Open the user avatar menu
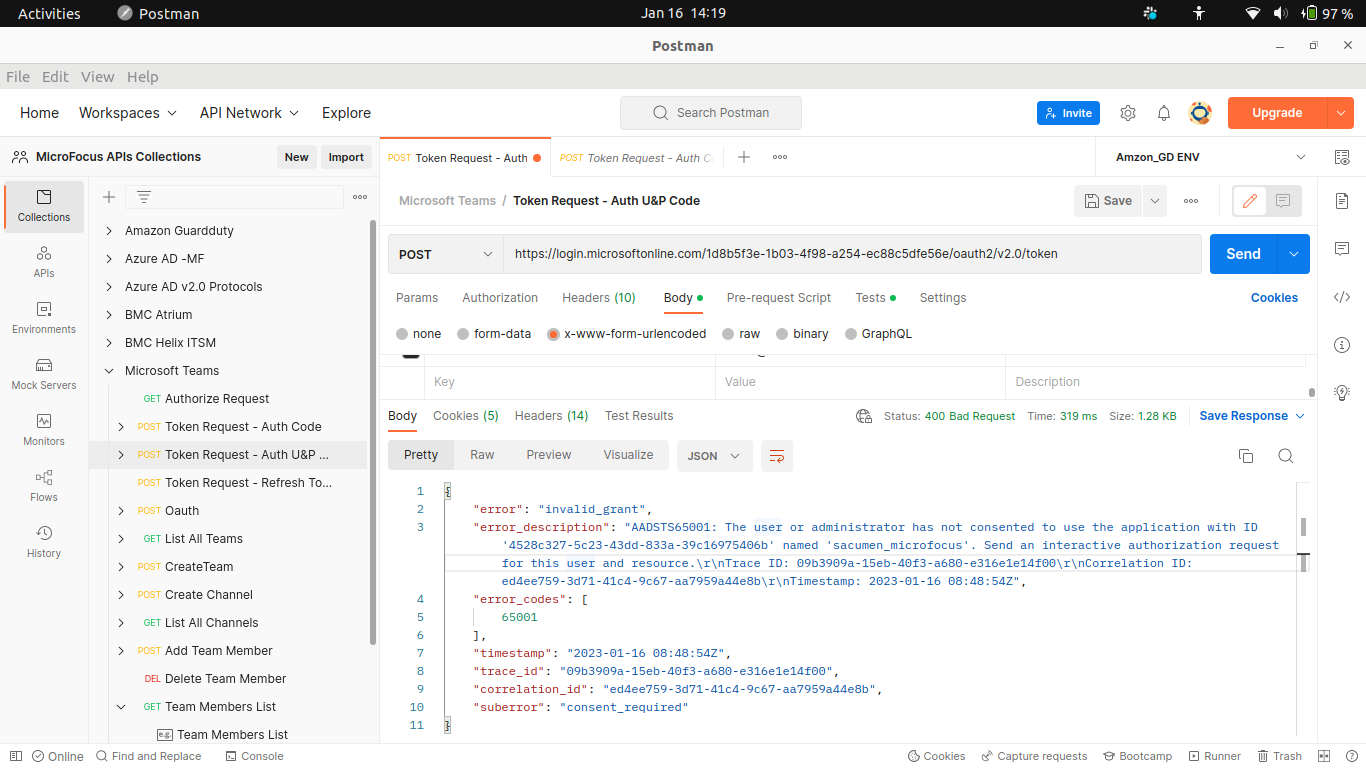 (x=1200, y=113)
